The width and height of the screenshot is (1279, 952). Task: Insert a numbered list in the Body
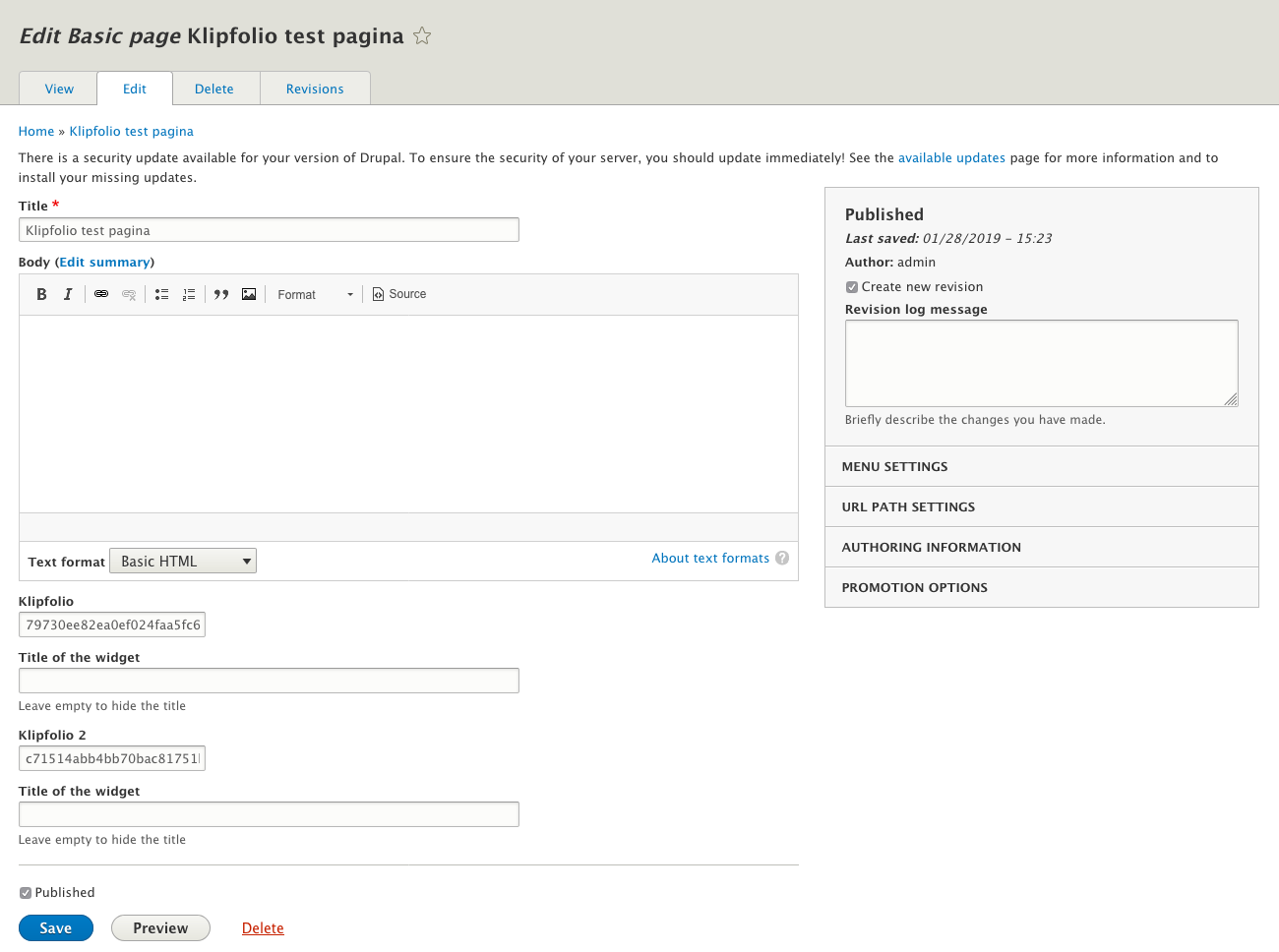point(189,293)
